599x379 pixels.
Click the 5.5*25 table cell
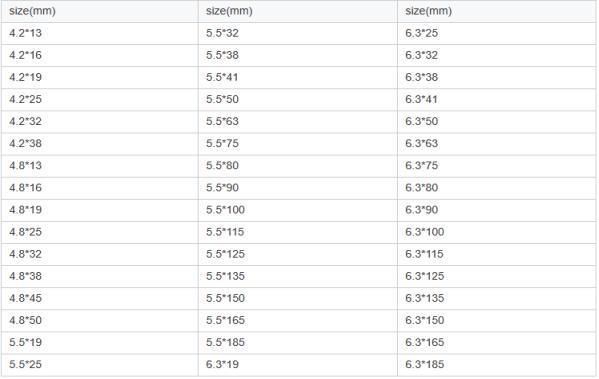pos(100,365)
